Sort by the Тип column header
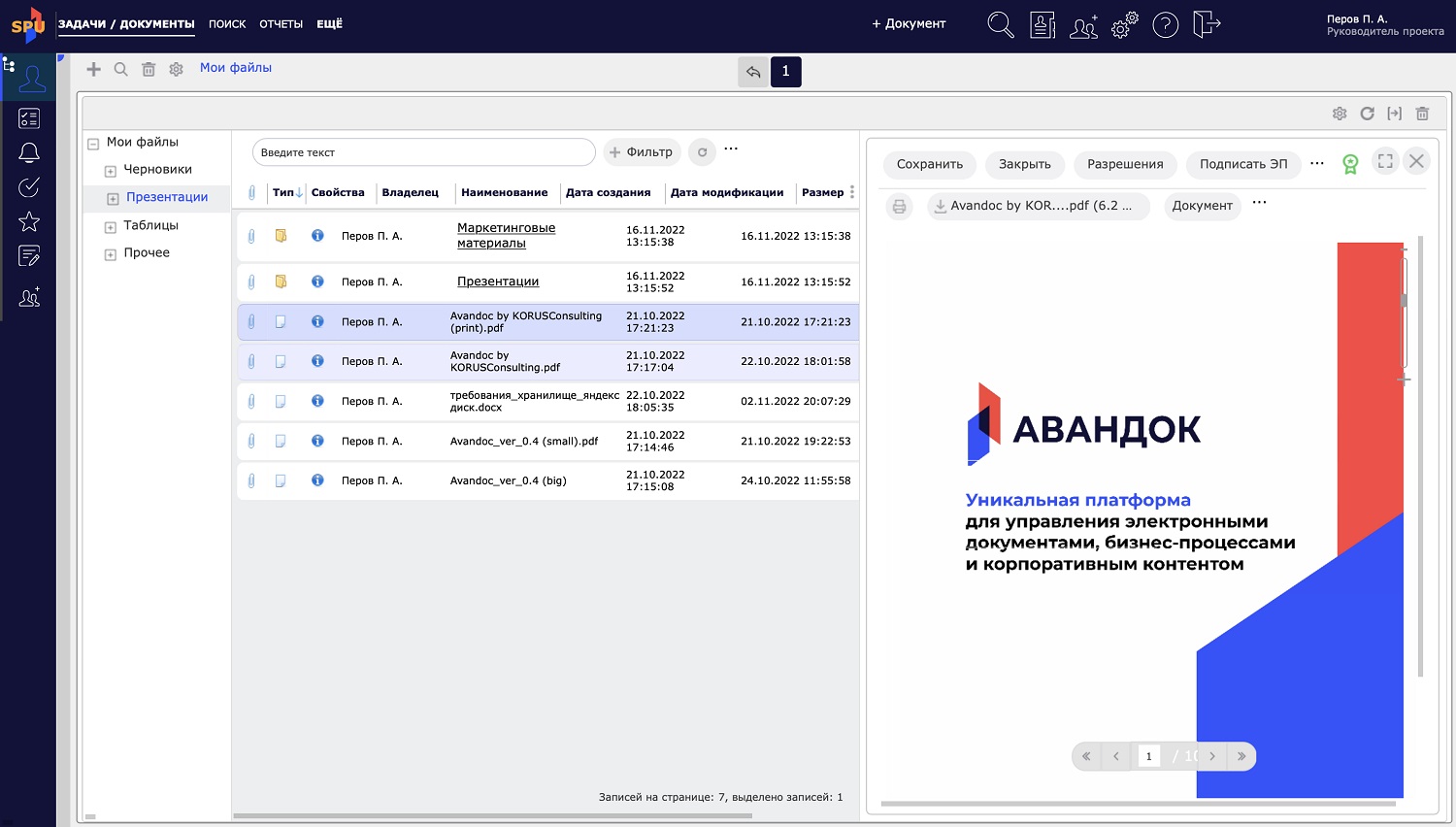Screen dimensions: 1456x827 pyautogui.click(x=283, y=192)
